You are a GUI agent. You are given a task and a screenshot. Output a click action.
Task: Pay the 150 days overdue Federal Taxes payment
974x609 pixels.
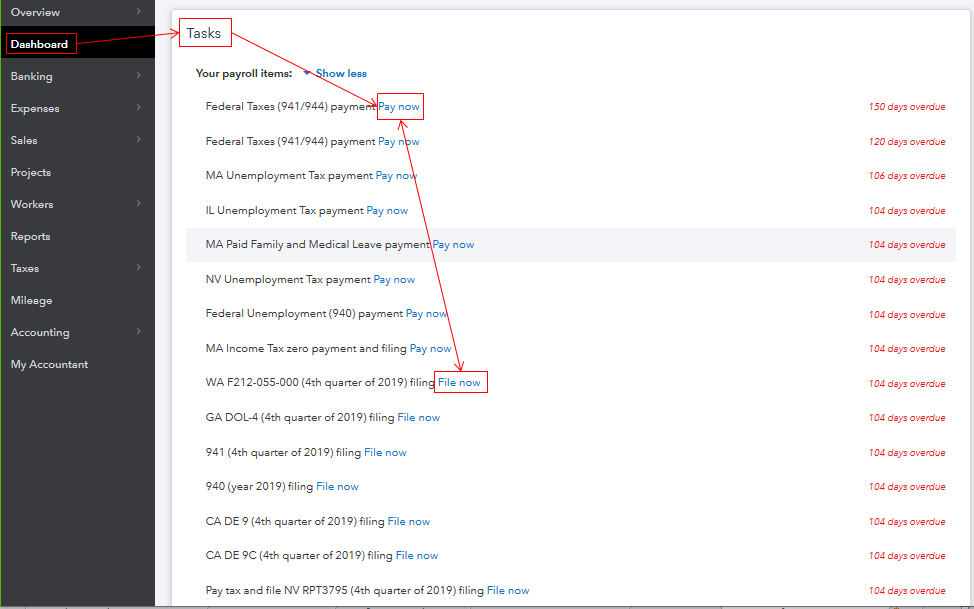(x=399, y=106)
